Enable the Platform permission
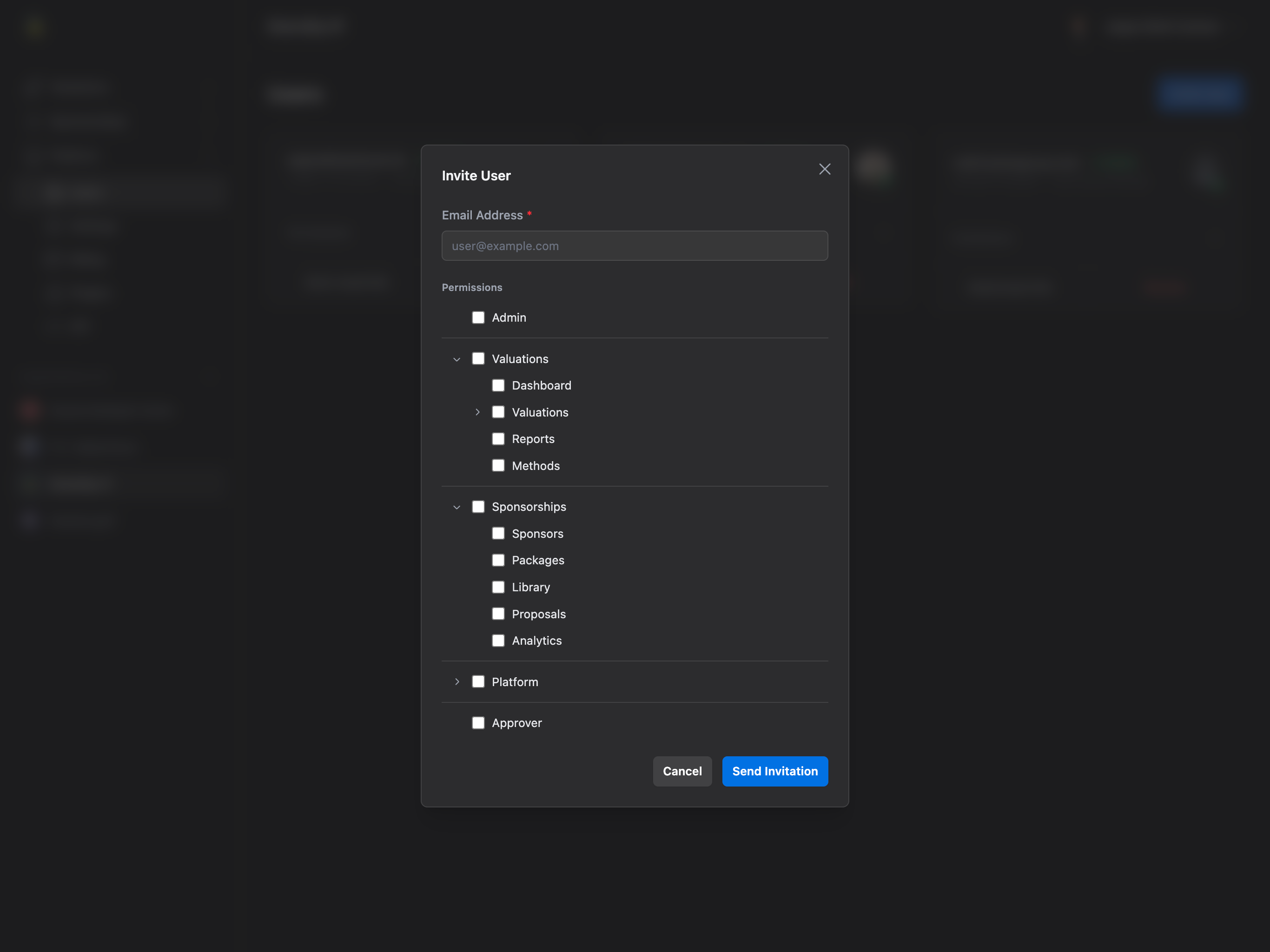This screenshot has width=1270, height=952. (x=479, y=681)
